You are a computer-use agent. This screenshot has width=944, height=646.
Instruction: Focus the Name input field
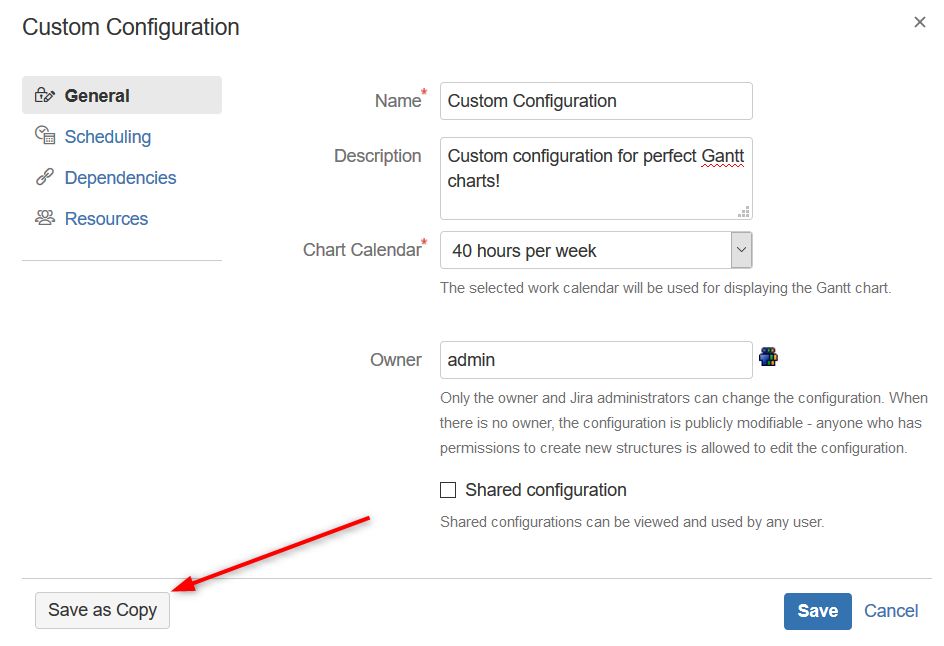click(595, 101)
